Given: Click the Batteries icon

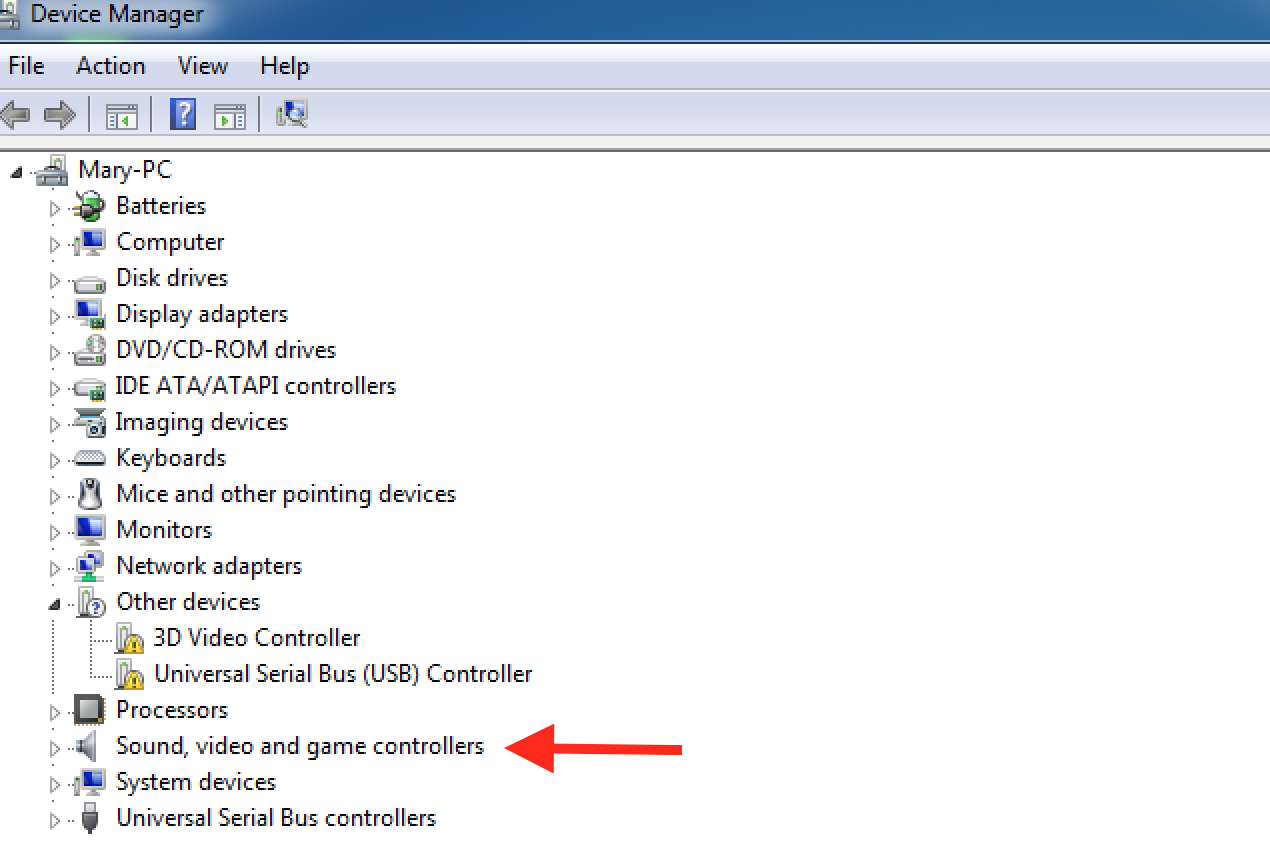Looking at the screenshot, I should click(x=89, y=207).
